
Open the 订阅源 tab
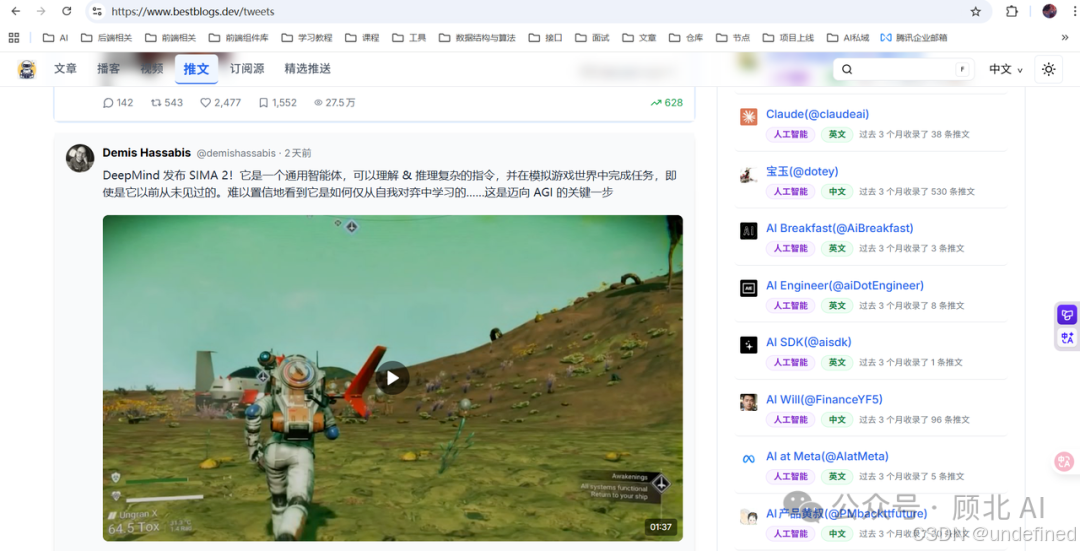(x=247, y=68)
